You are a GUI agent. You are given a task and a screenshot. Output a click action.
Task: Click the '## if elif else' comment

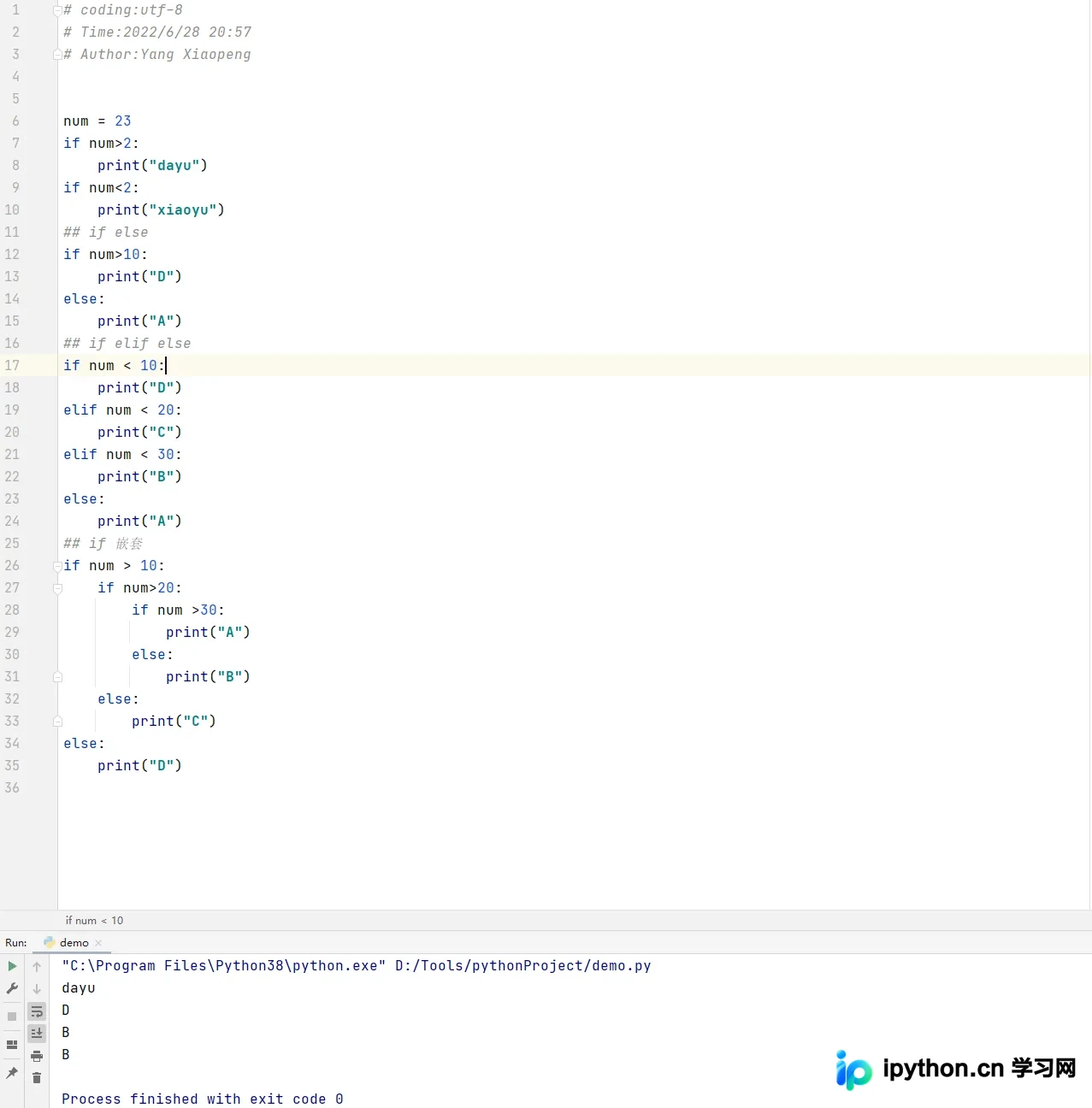[127, 344]
